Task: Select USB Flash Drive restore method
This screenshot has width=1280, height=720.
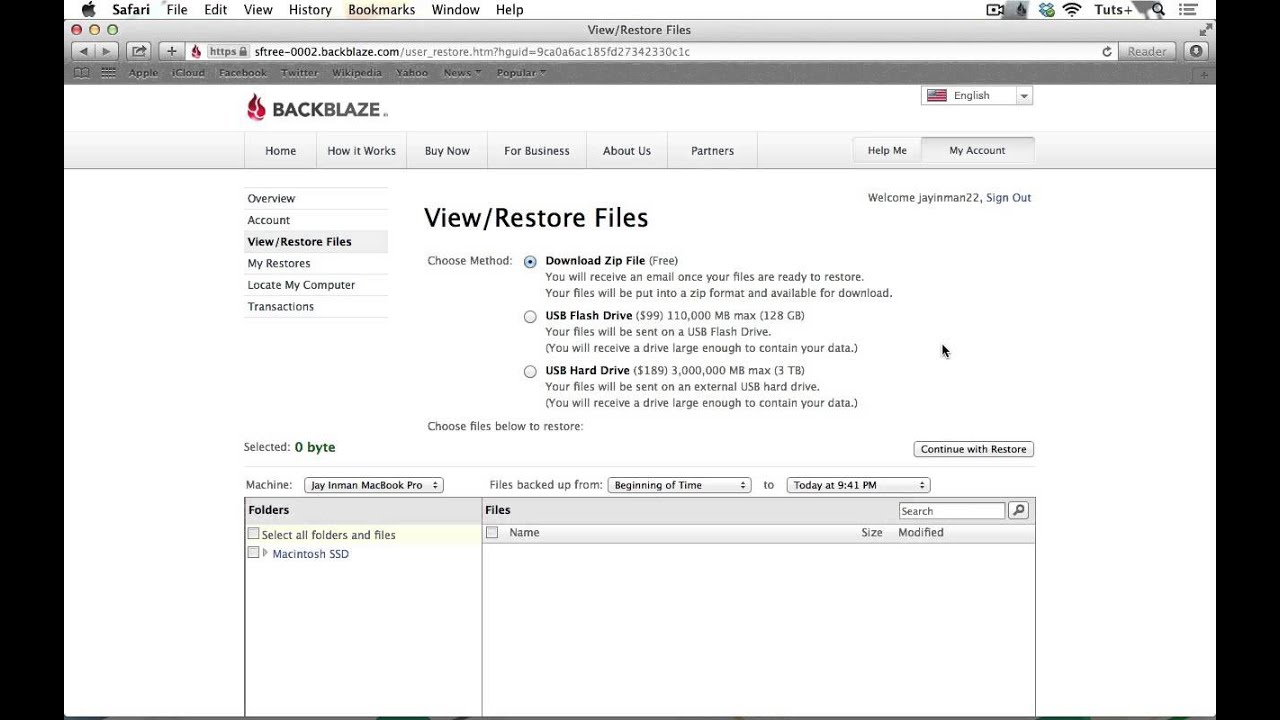Action: (x=530, y=317)
